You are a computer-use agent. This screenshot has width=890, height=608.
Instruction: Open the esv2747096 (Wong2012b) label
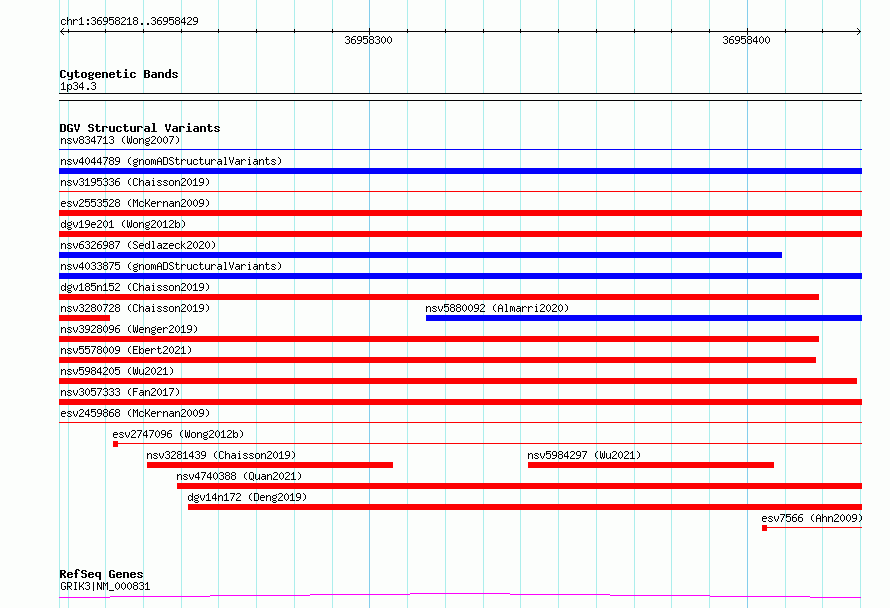point(178,434)
